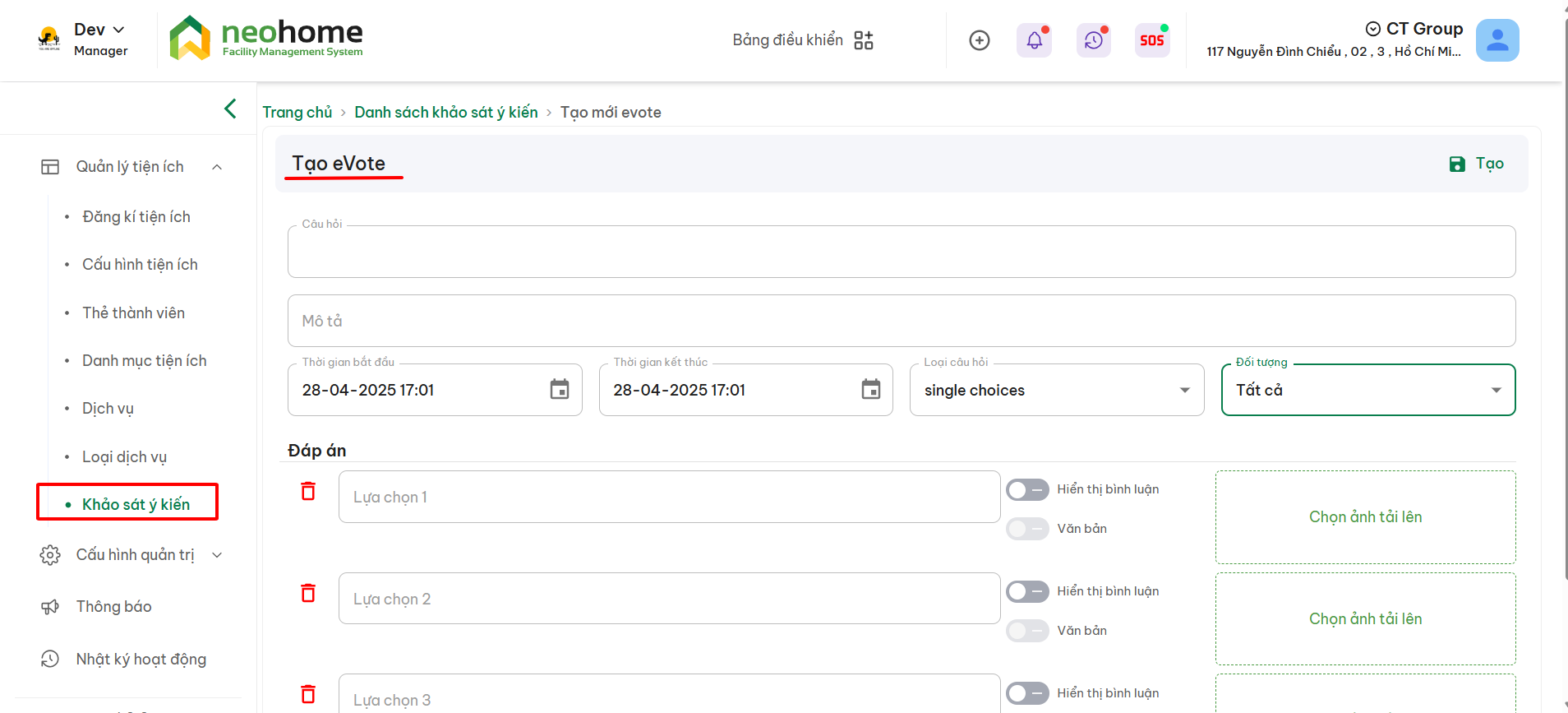Toggle Văn bản for Lựa chọn 2

[1027, 631]
